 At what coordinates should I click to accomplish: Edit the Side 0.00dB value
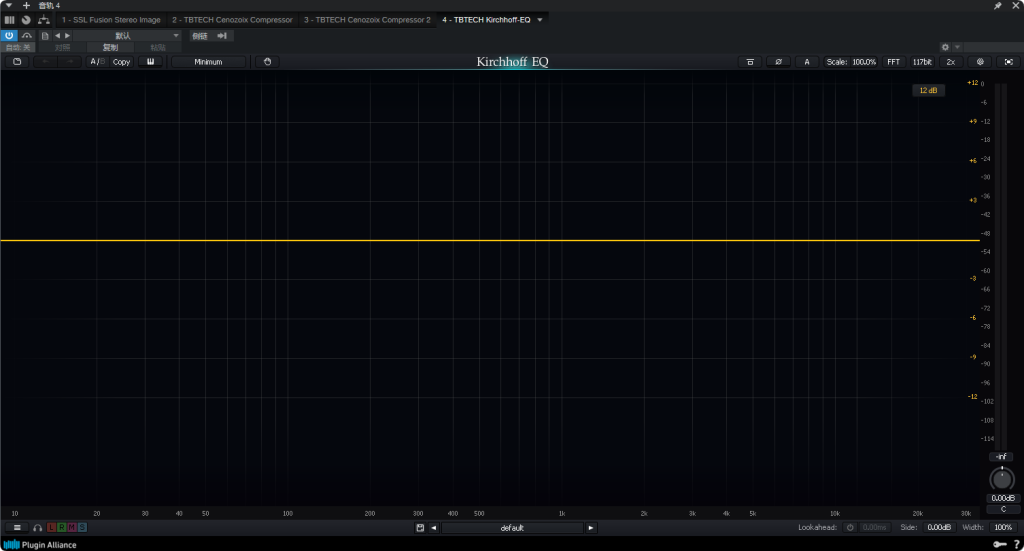pyautogui.click(x=939, y=527)
